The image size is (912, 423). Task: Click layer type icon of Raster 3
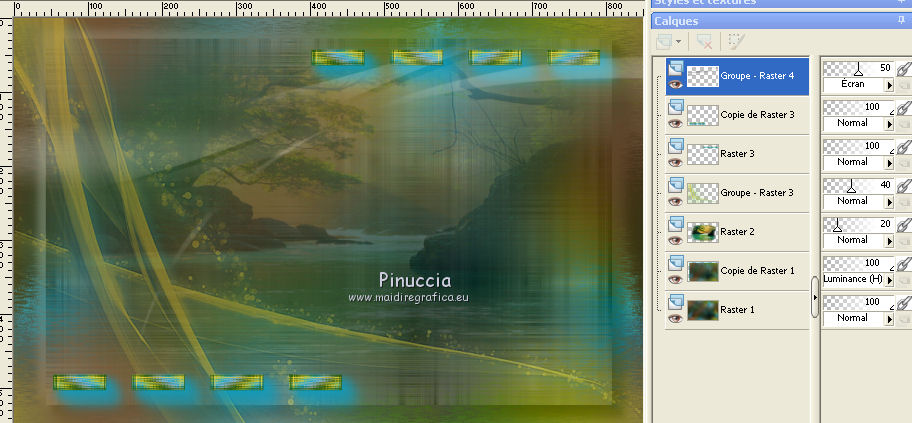pyautogui.click(x=676, y=146)
